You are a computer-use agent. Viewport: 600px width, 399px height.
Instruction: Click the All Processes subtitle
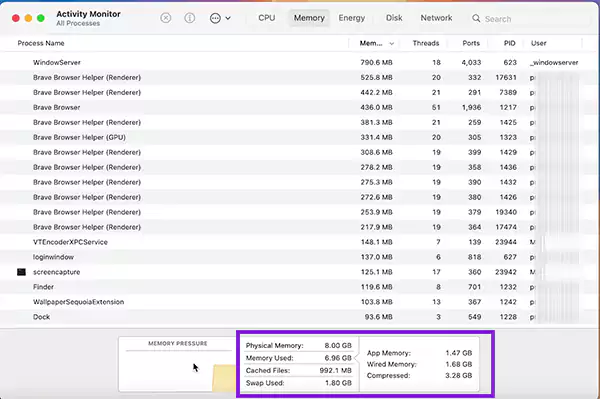click(78, 23)
